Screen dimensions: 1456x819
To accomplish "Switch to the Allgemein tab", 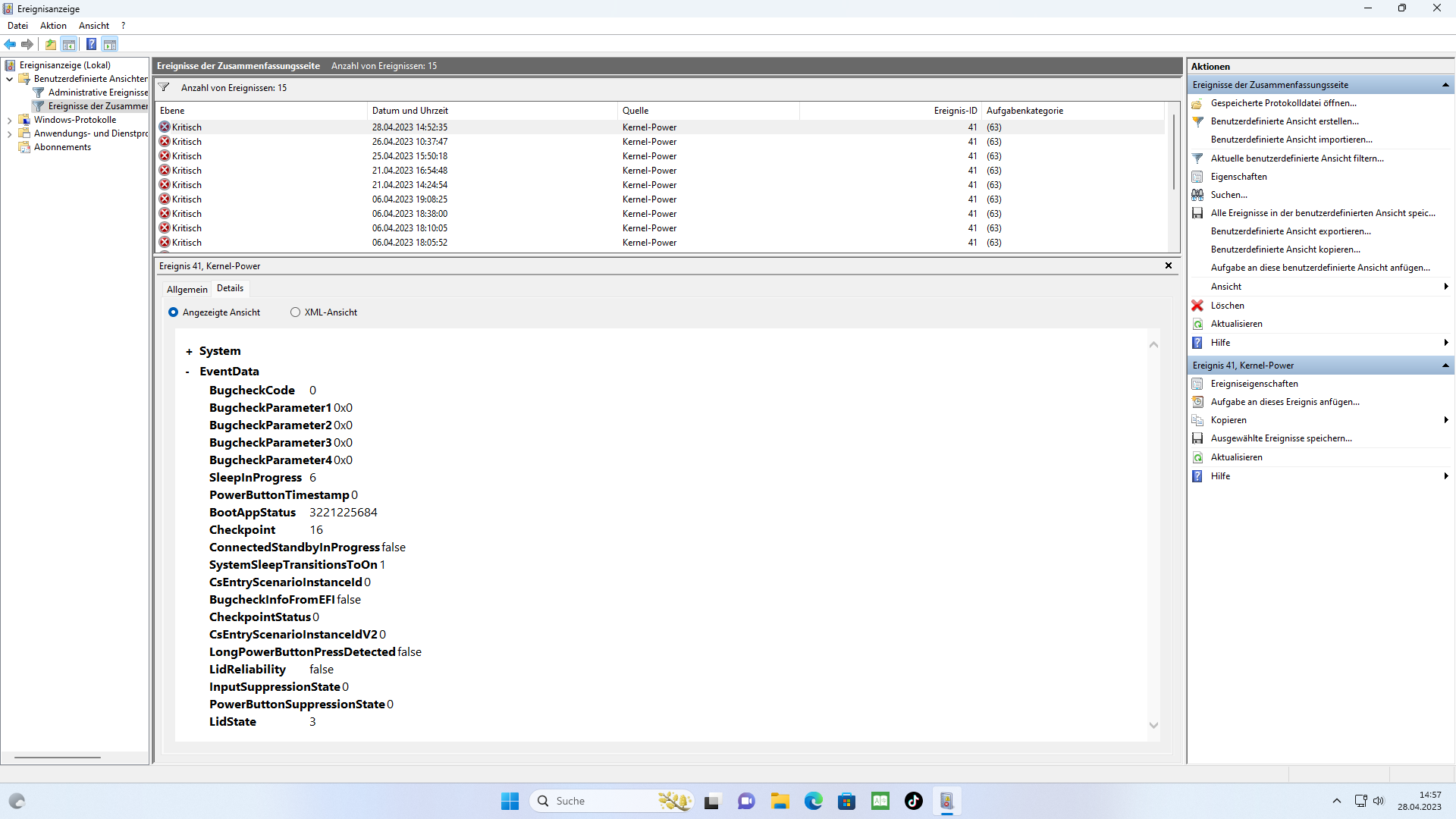I will (187, 290).
